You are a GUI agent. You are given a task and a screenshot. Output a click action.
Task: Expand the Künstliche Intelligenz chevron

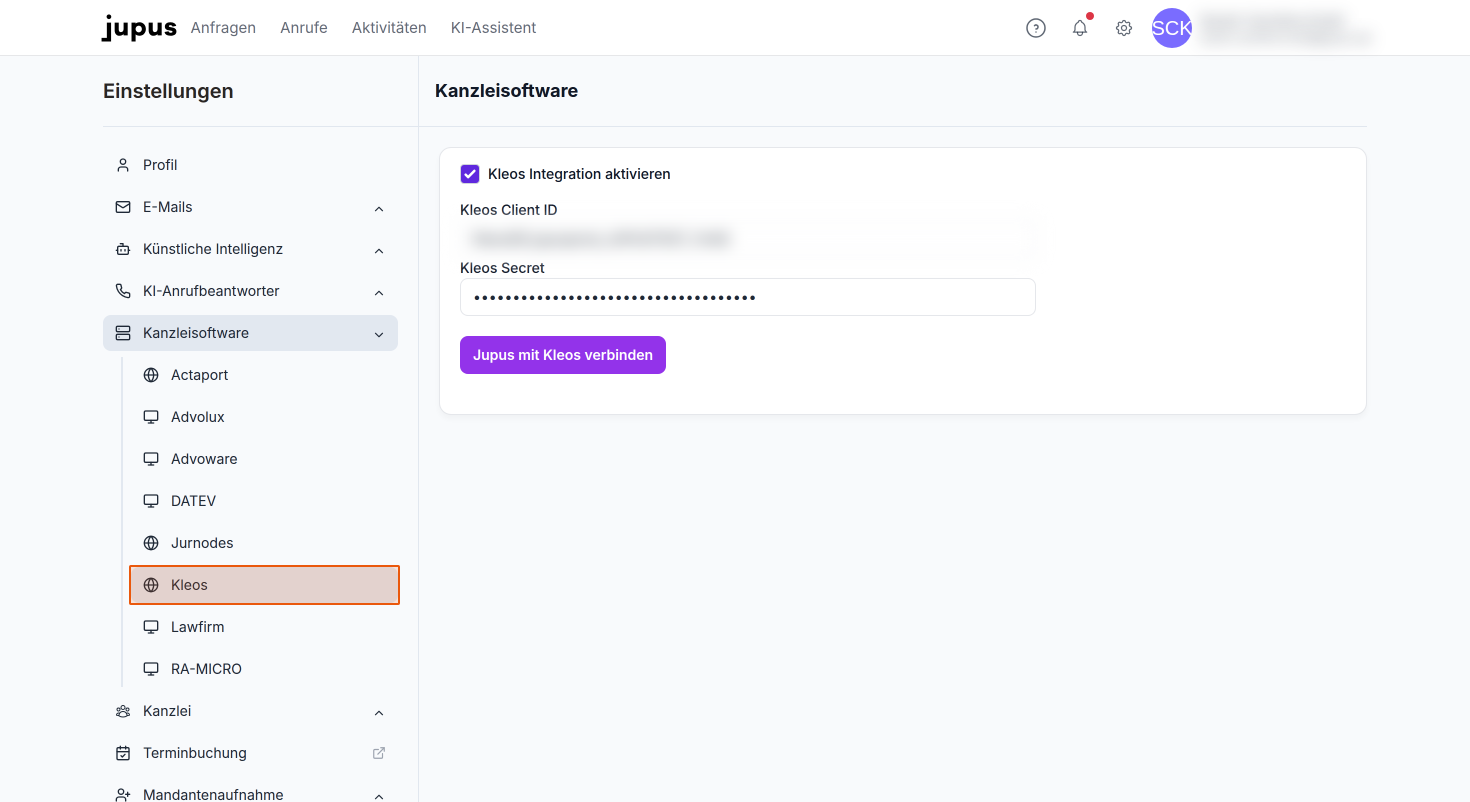[x=379, y=251]
